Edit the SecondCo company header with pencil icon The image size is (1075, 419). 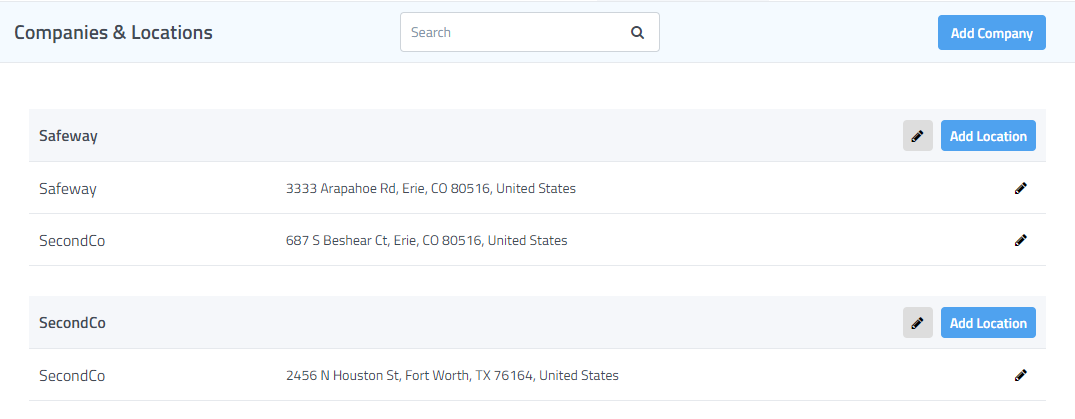[917, 323]
